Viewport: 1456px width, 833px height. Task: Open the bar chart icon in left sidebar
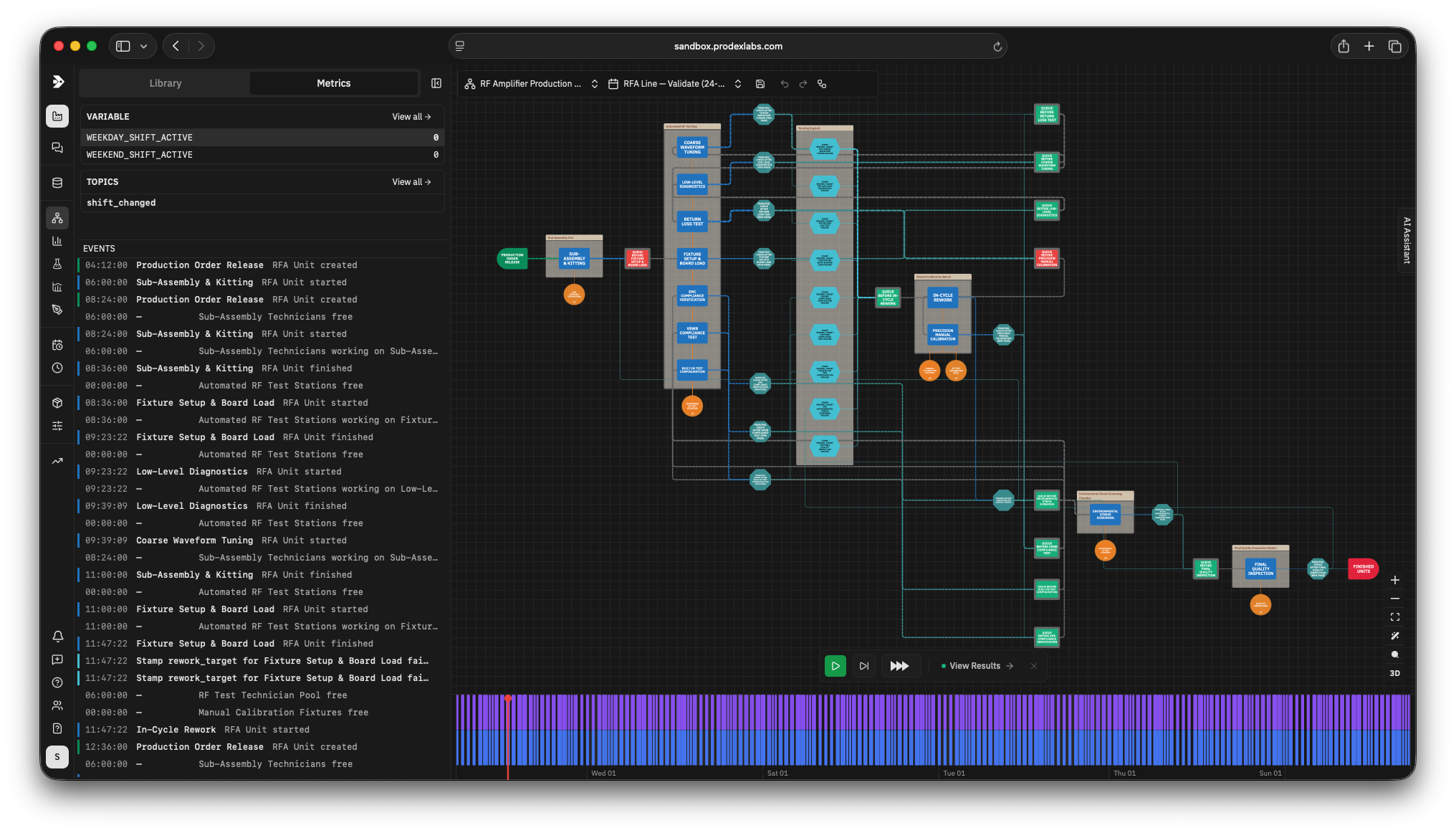57,241
